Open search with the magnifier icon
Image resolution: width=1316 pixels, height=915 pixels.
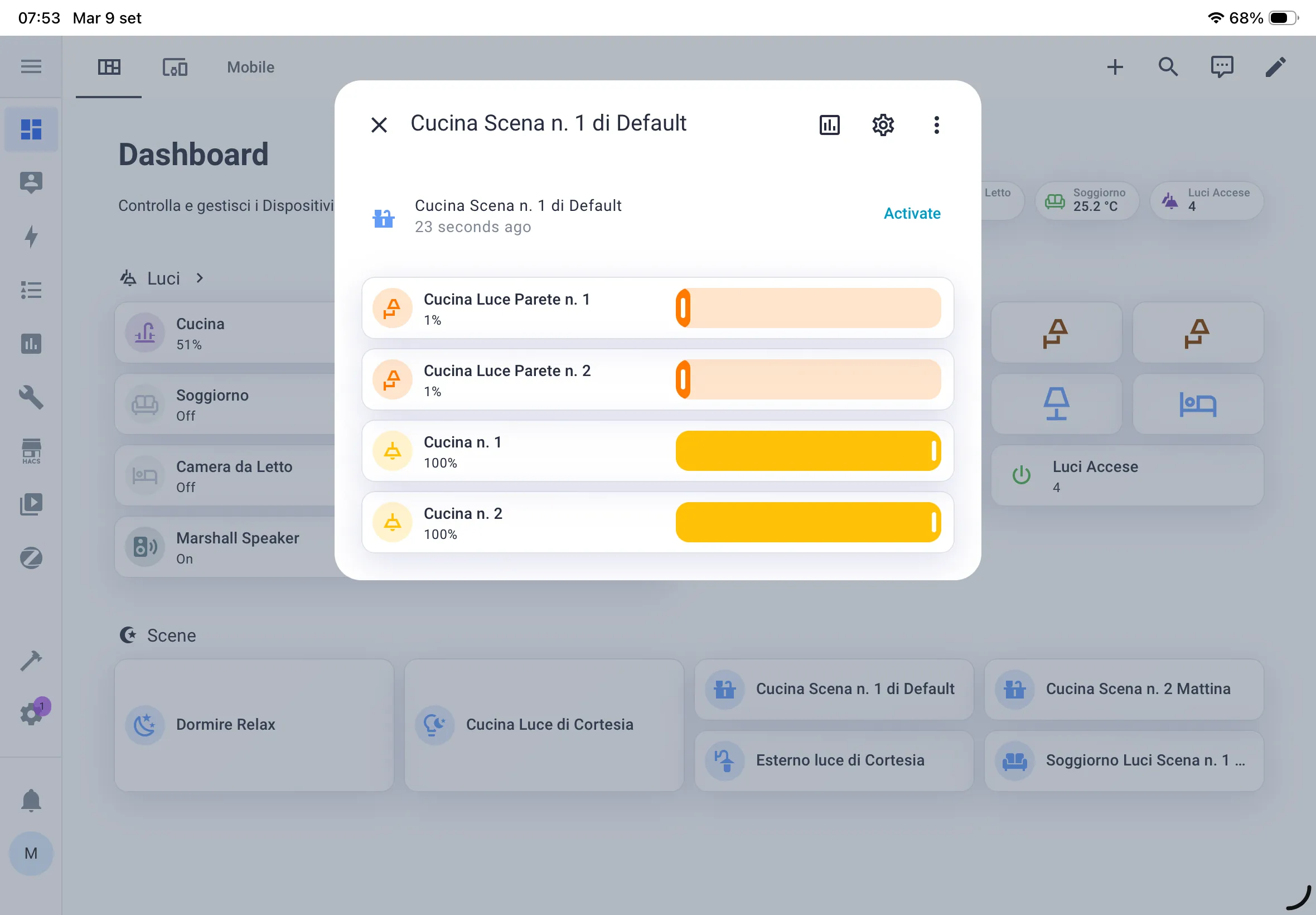[1168, 66]
